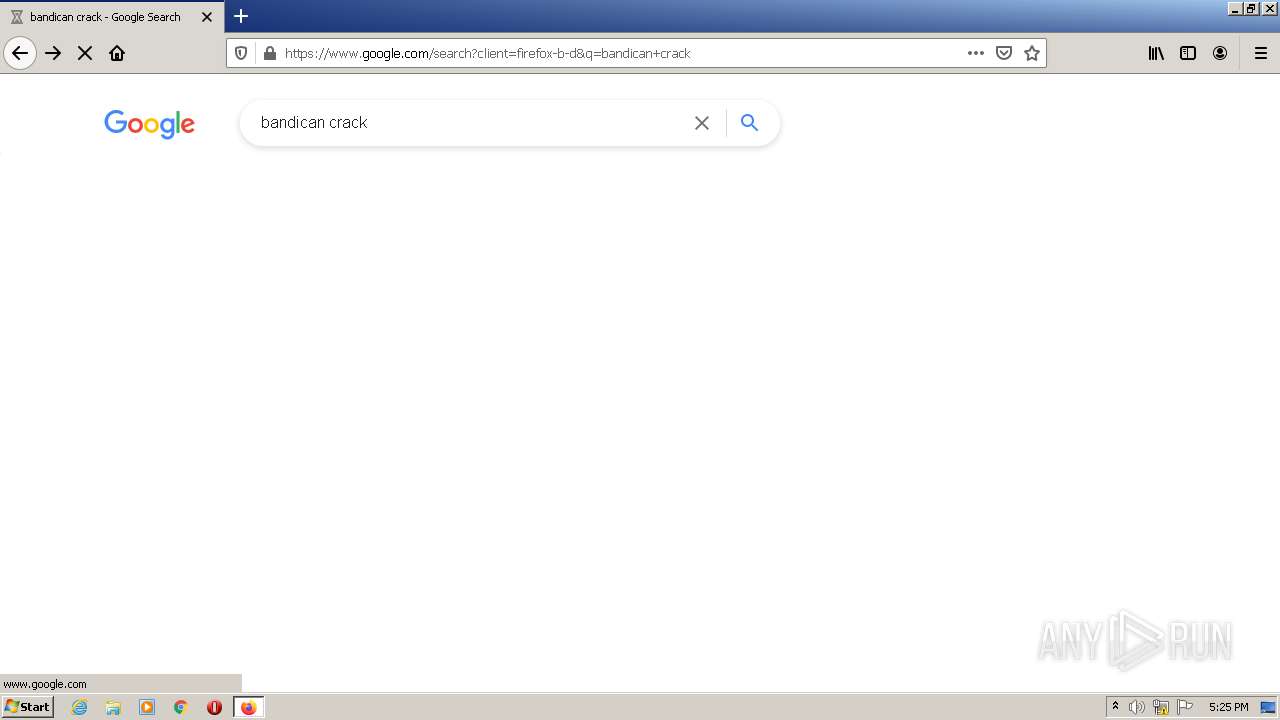Show the sidebars panel
The image size is (1280, 720).
coord(1188,53)
